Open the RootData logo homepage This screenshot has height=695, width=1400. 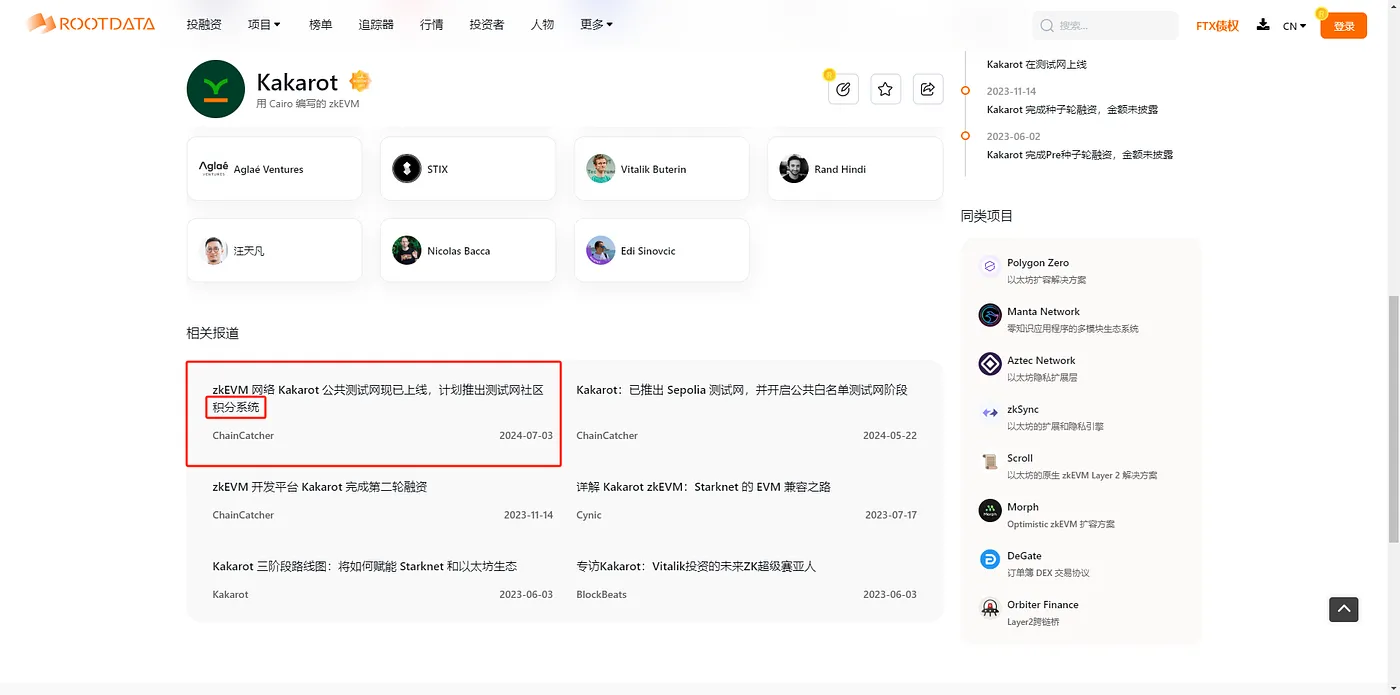pos(91,23)
